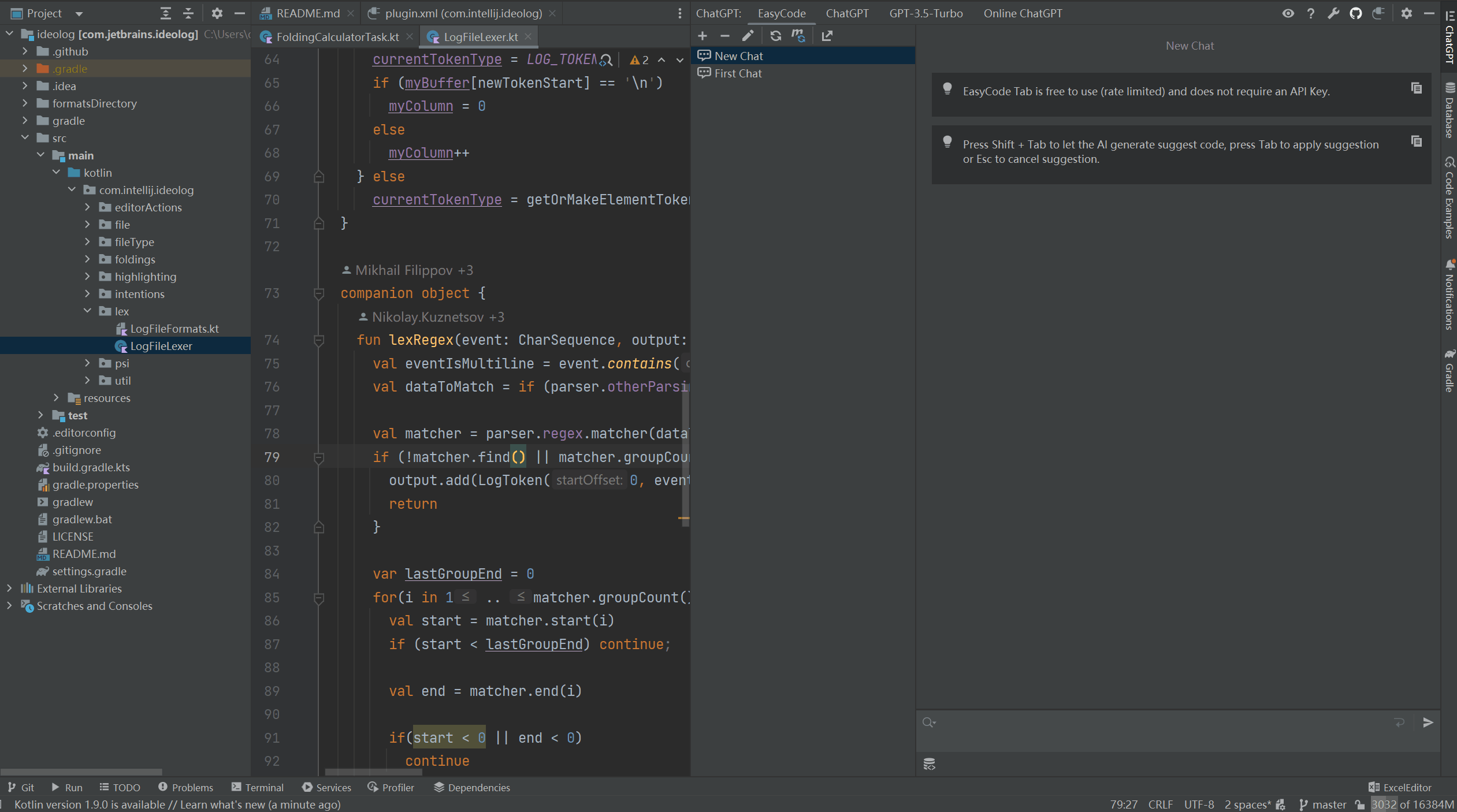Open the GitHub page from the ChatGPT toolbar
This screenshot has height=812, width=1457.
pyautogui.click(x=1356, y=13)
